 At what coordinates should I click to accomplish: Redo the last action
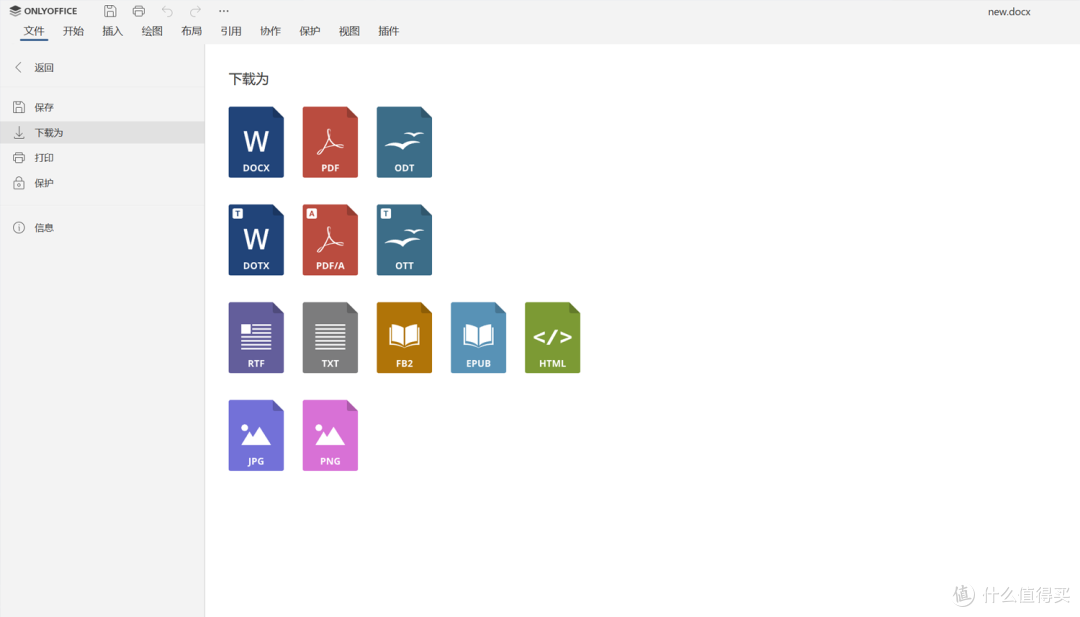196,11
